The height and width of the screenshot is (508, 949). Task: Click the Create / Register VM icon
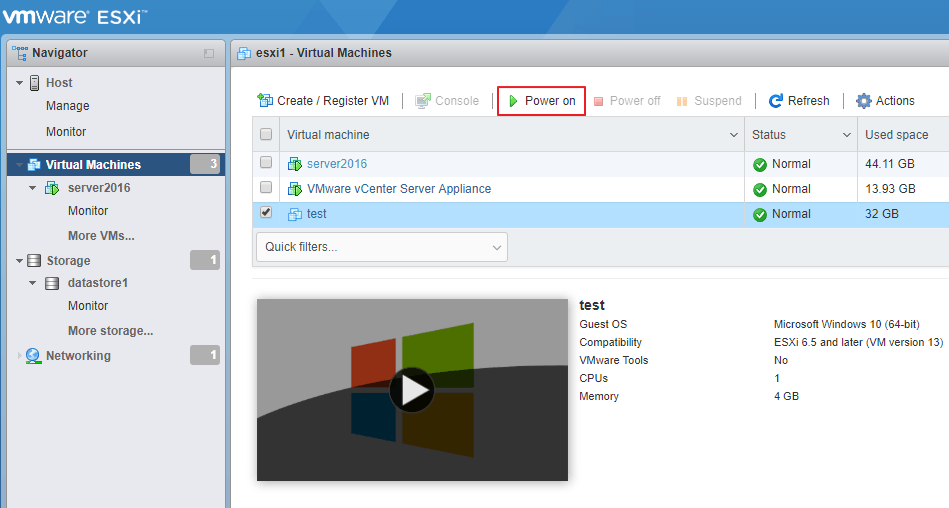tap(265, 100)
